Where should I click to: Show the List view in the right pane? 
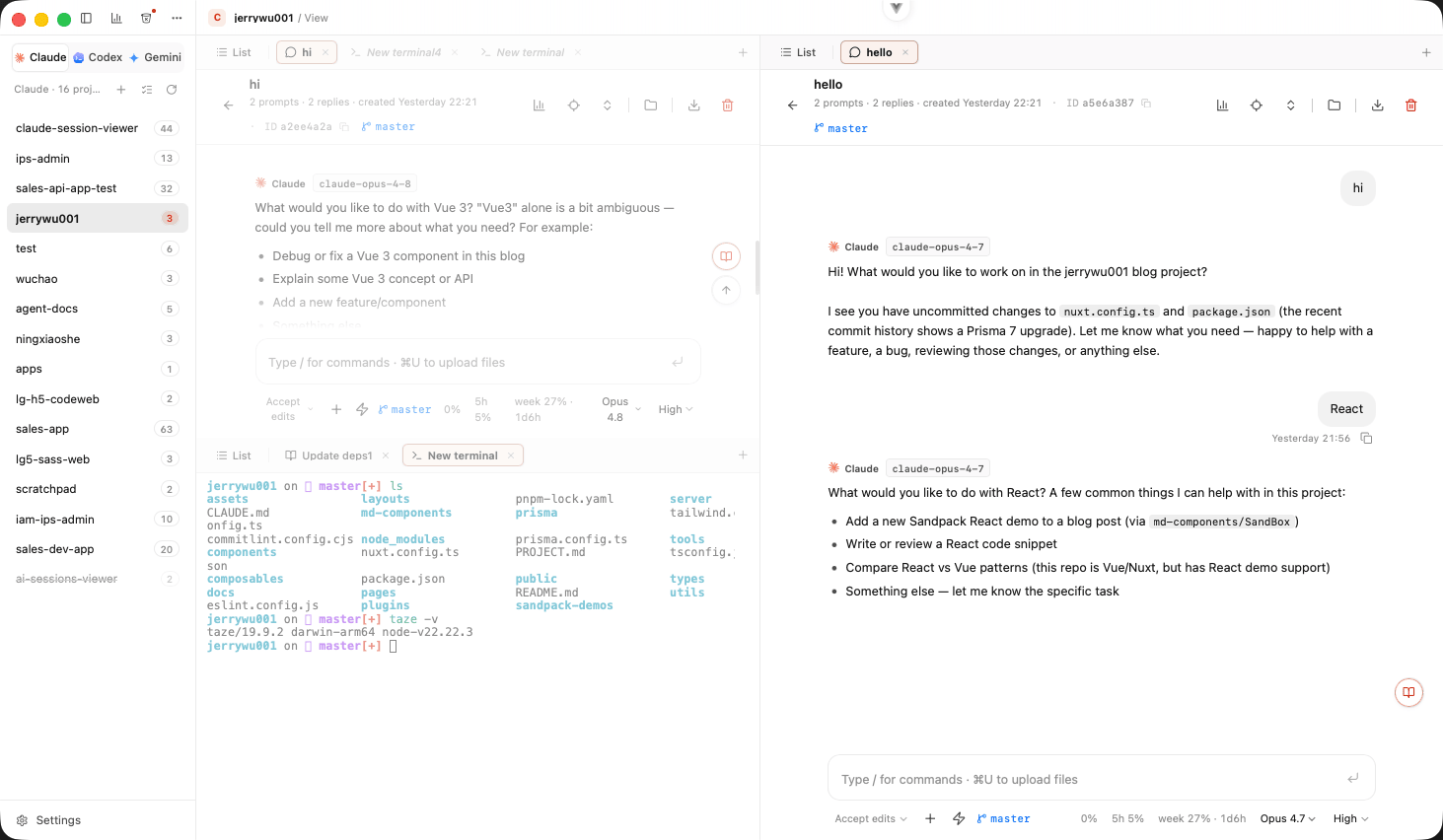point(798,52)
